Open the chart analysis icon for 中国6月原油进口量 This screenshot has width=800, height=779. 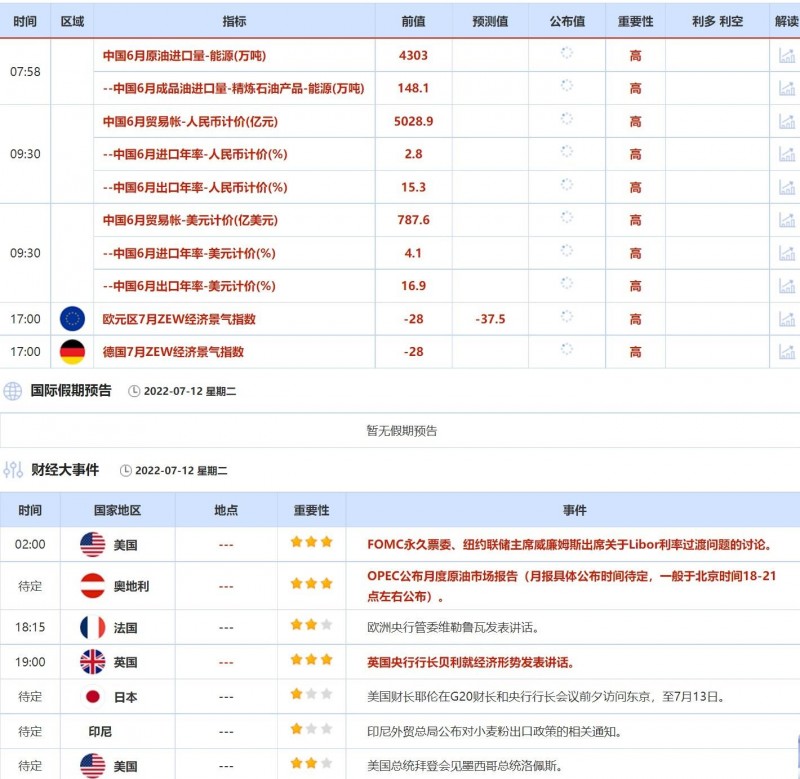pos(787,55)
